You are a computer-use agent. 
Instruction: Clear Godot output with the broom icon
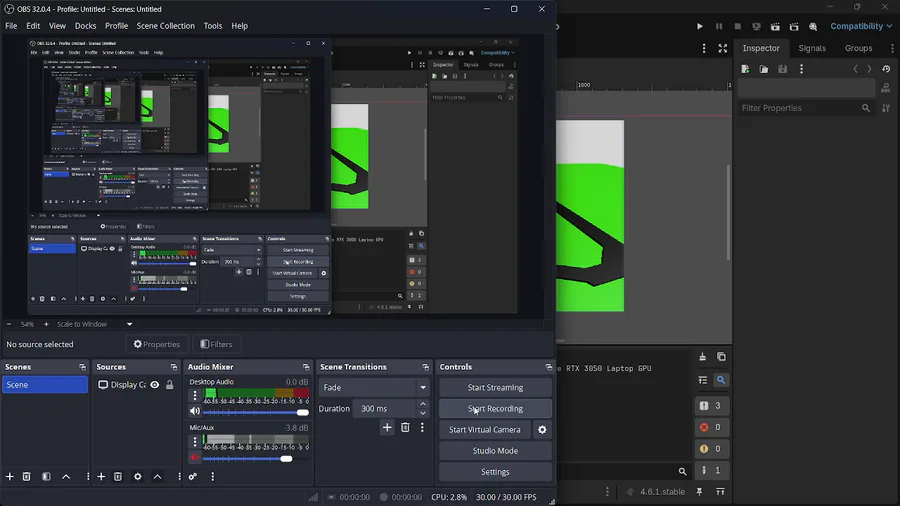coord(703,357)
